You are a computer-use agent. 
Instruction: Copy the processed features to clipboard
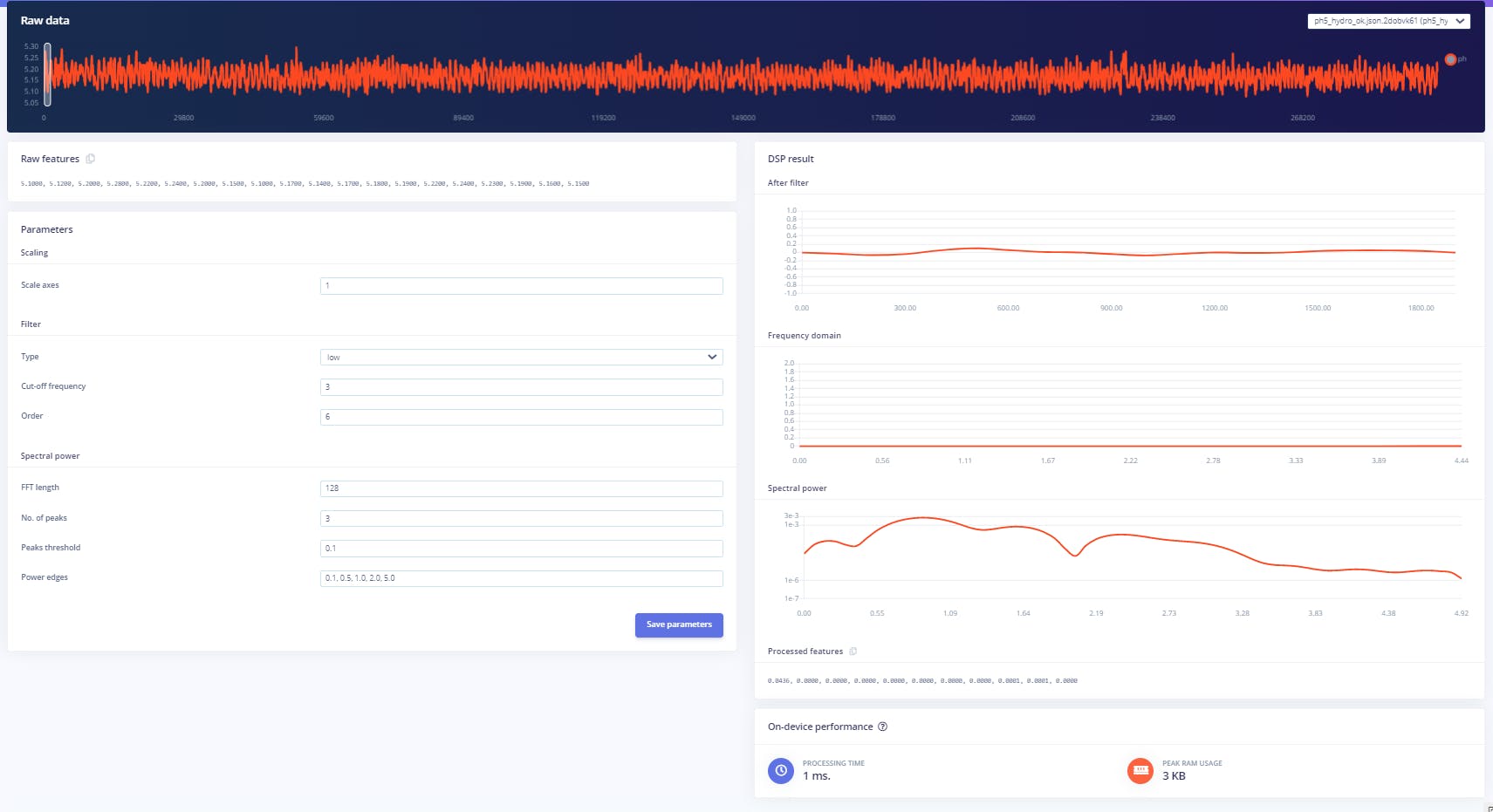[x=853, y=652]
